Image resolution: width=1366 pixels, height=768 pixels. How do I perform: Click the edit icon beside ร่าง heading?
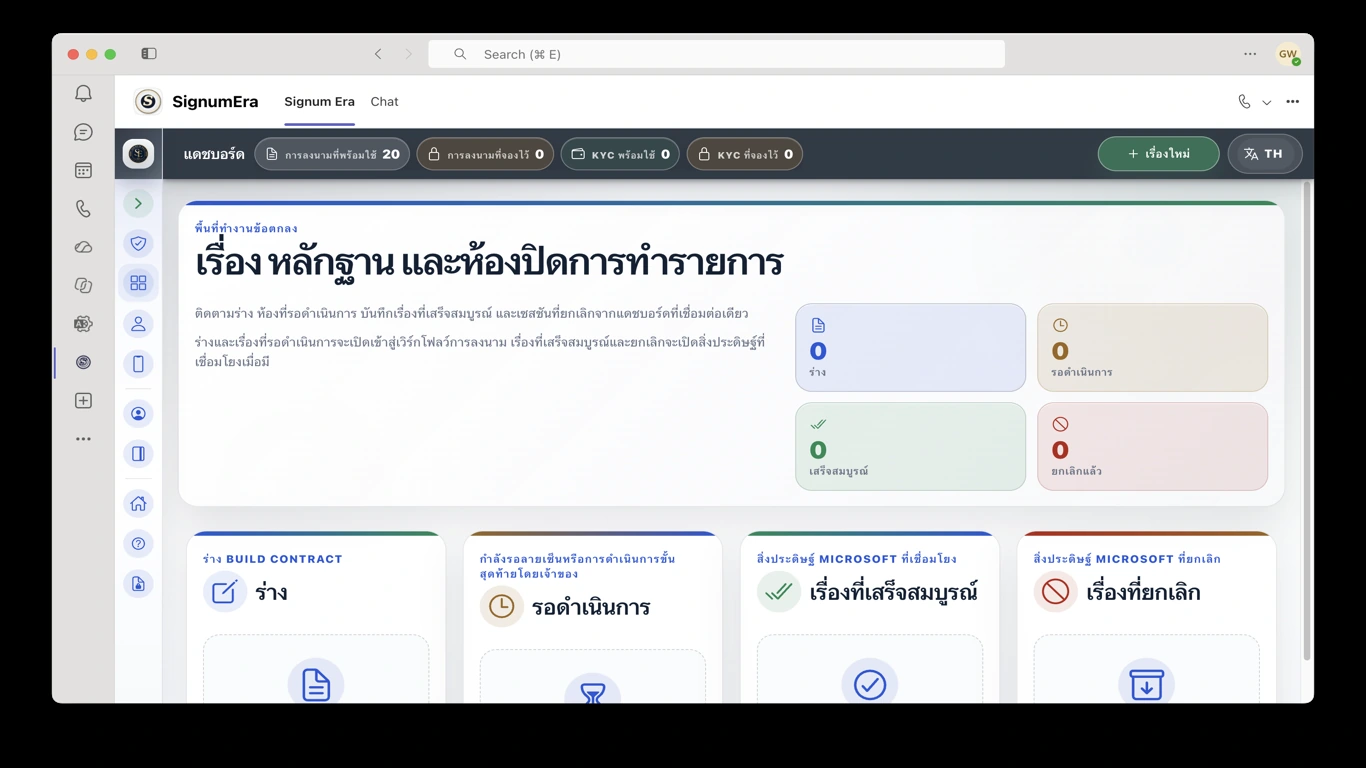pos(224,592)
